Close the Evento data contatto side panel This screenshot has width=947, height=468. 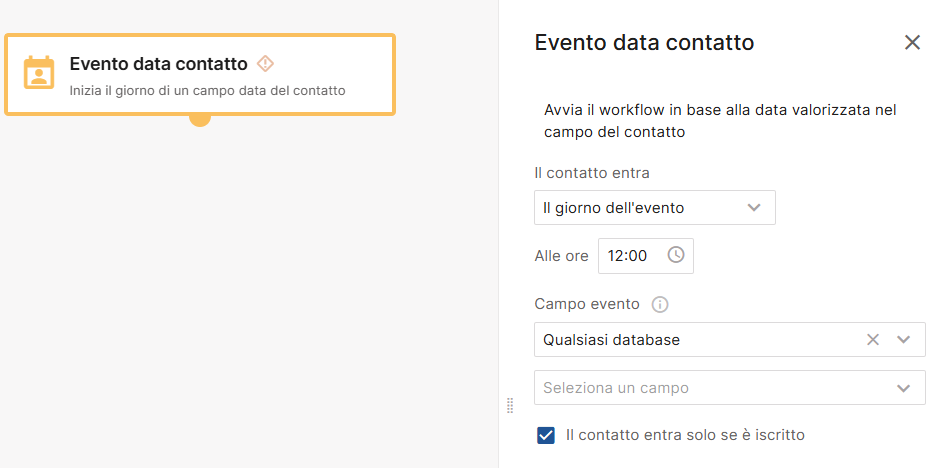pos(912,42)
